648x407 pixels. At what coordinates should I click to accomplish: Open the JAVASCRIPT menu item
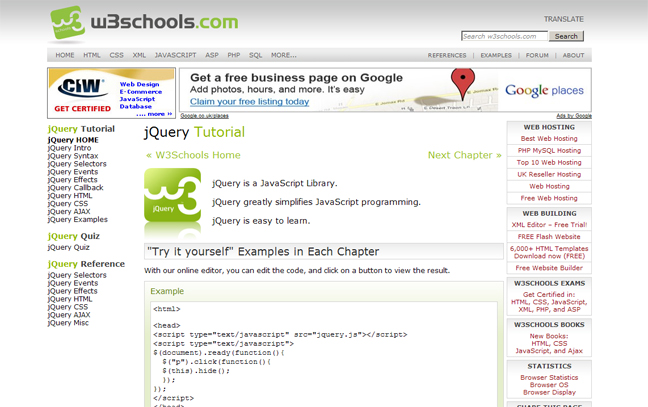click(x=175, y=55)
